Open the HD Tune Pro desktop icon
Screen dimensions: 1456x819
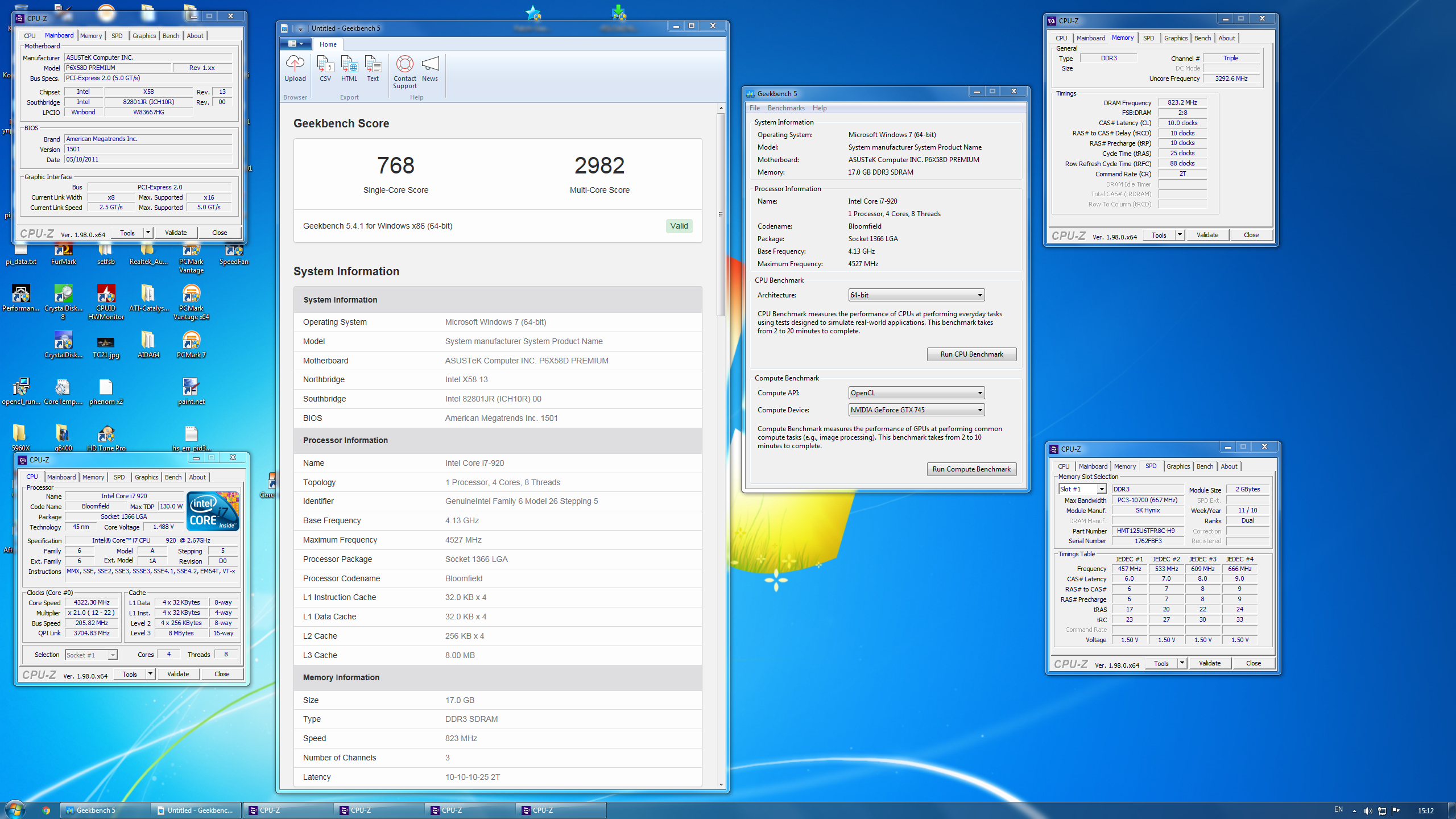106,438
